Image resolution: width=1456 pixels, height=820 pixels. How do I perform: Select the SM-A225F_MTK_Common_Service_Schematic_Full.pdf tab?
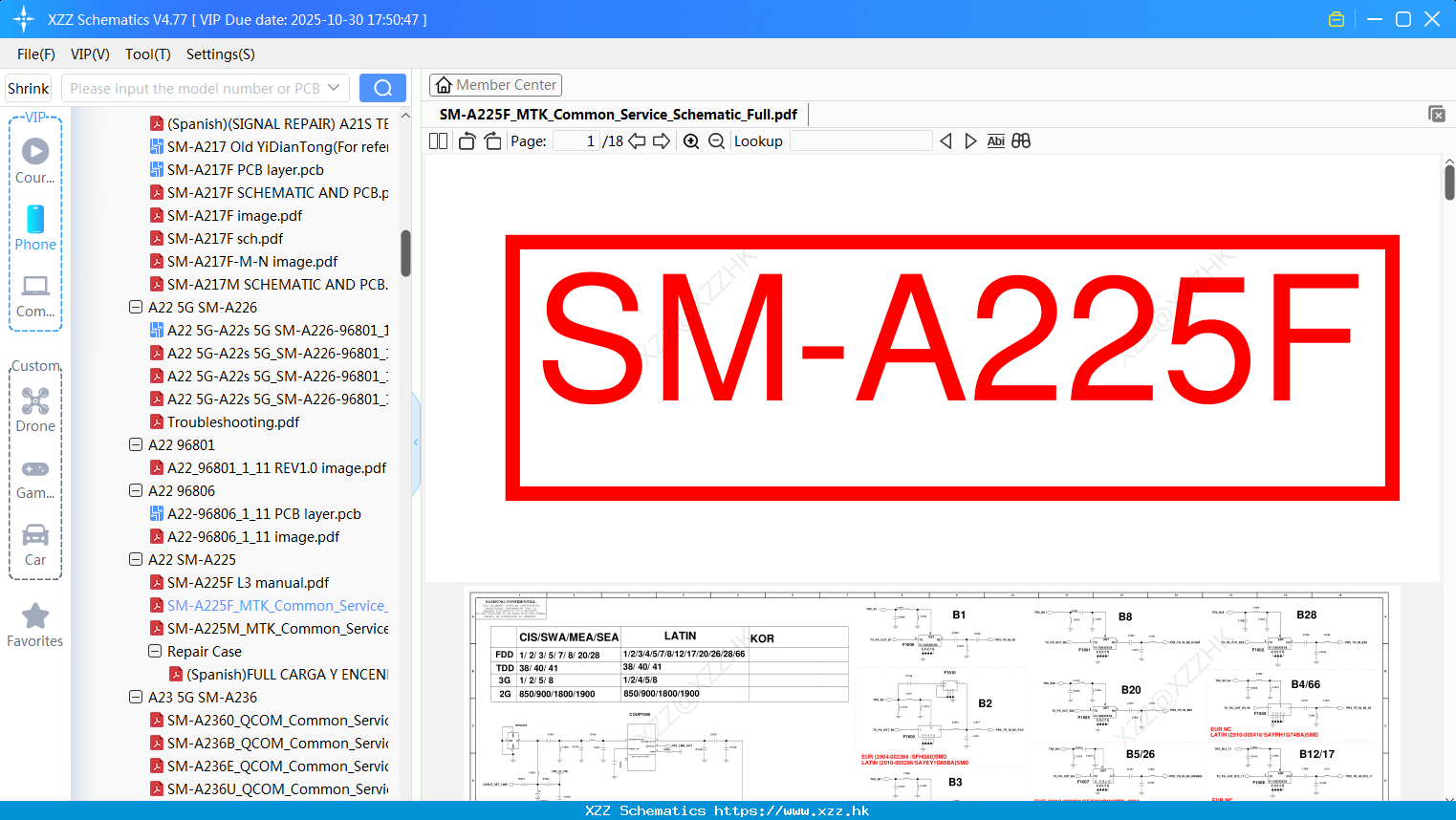[x=619, y=115]
